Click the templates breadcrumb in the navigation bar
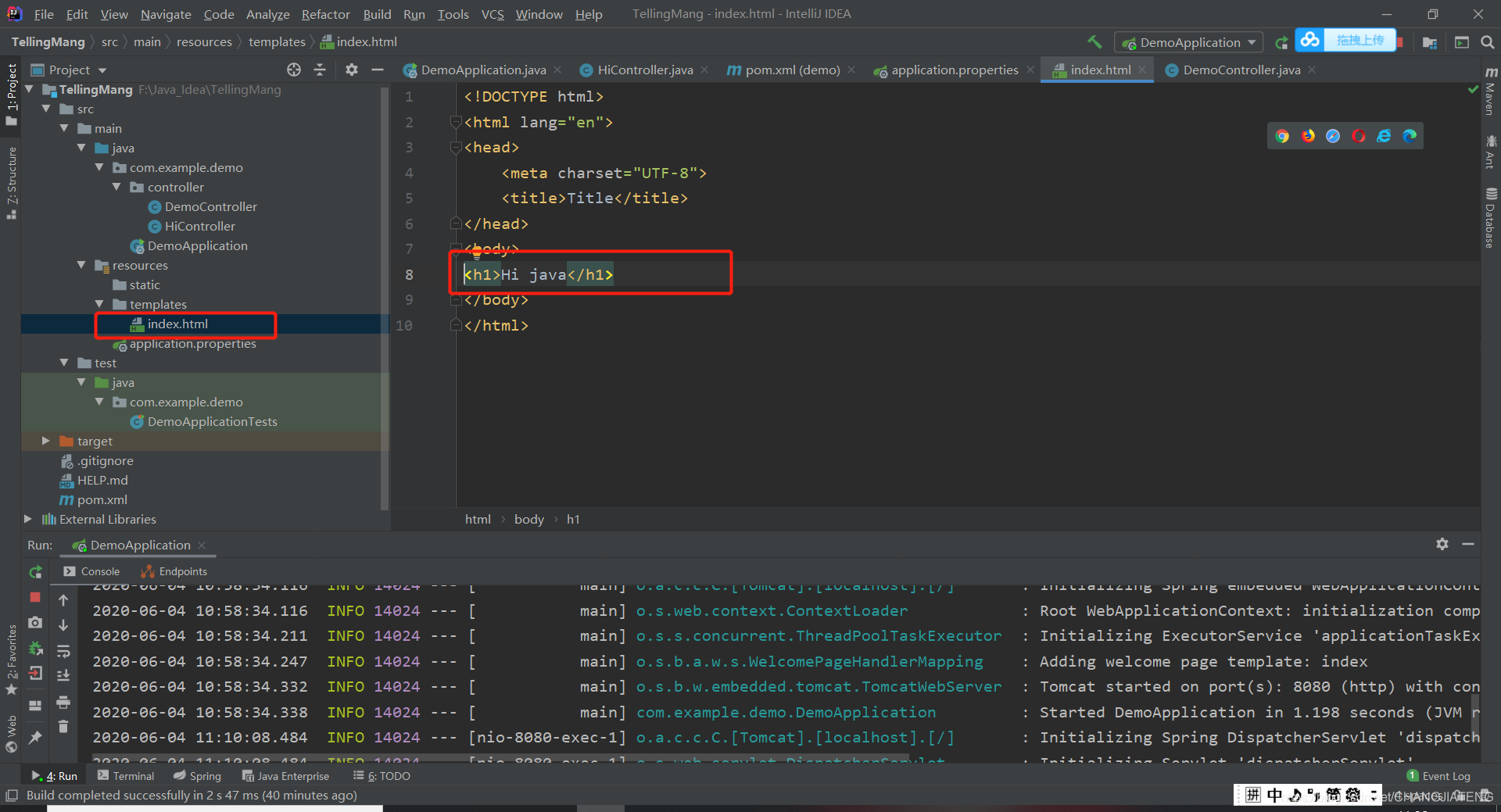The width and height of the screenshot is (1501, 812). 277,42
